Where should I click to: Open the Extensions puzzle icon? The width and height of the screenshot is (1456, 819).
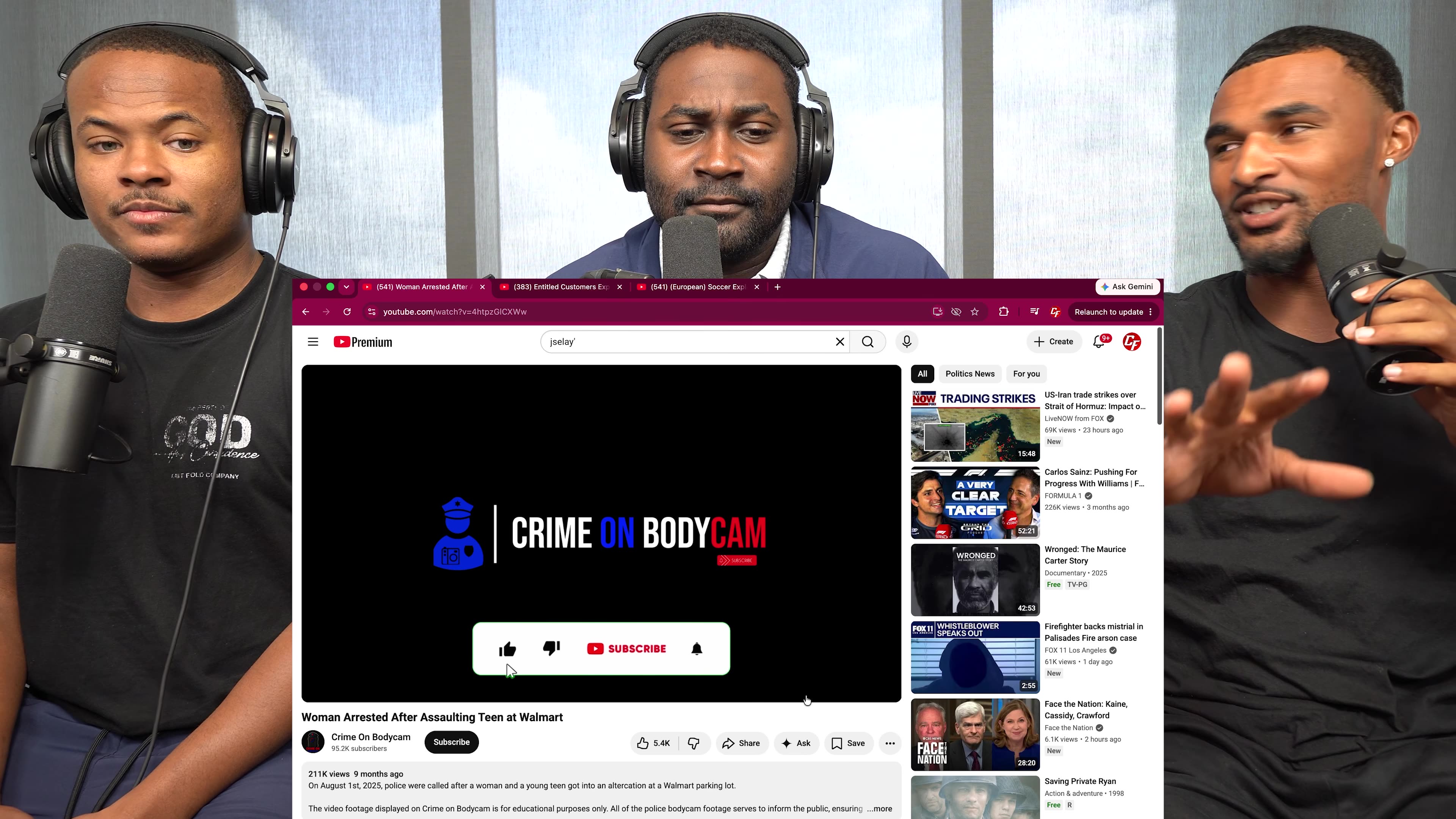(x=1004, y=312)
